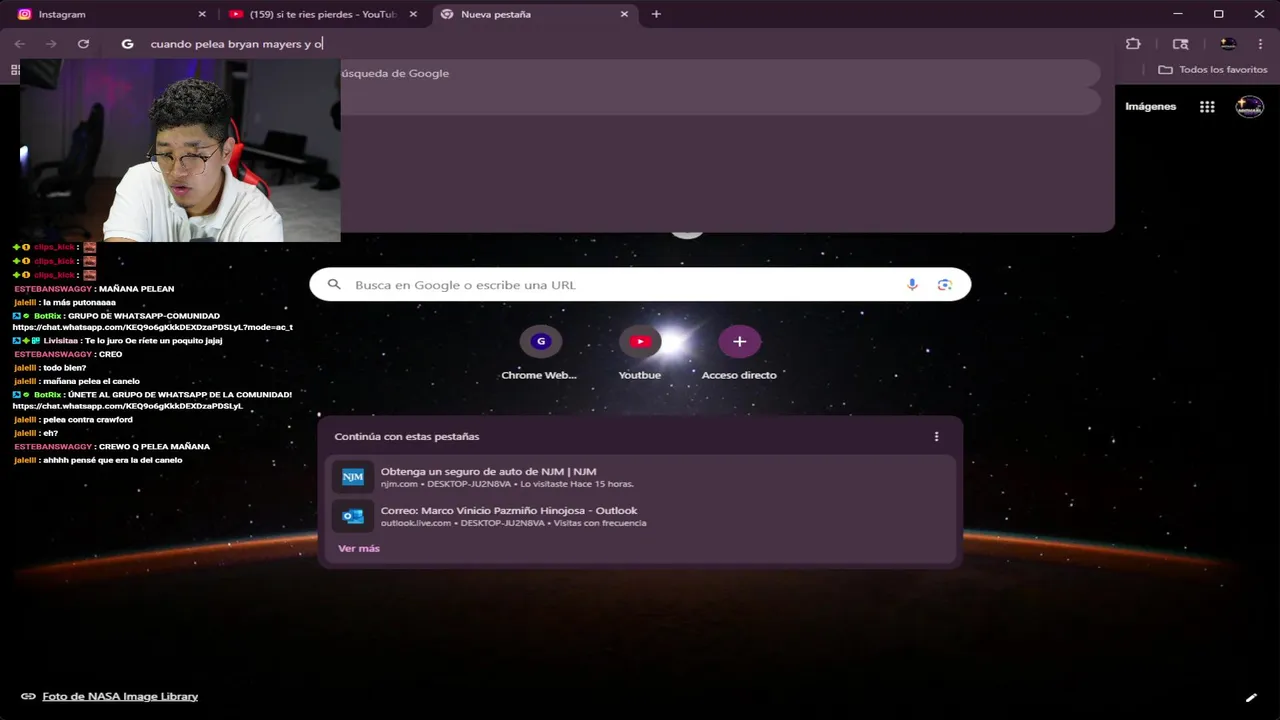Close the Instagram tab

(202, 14)
